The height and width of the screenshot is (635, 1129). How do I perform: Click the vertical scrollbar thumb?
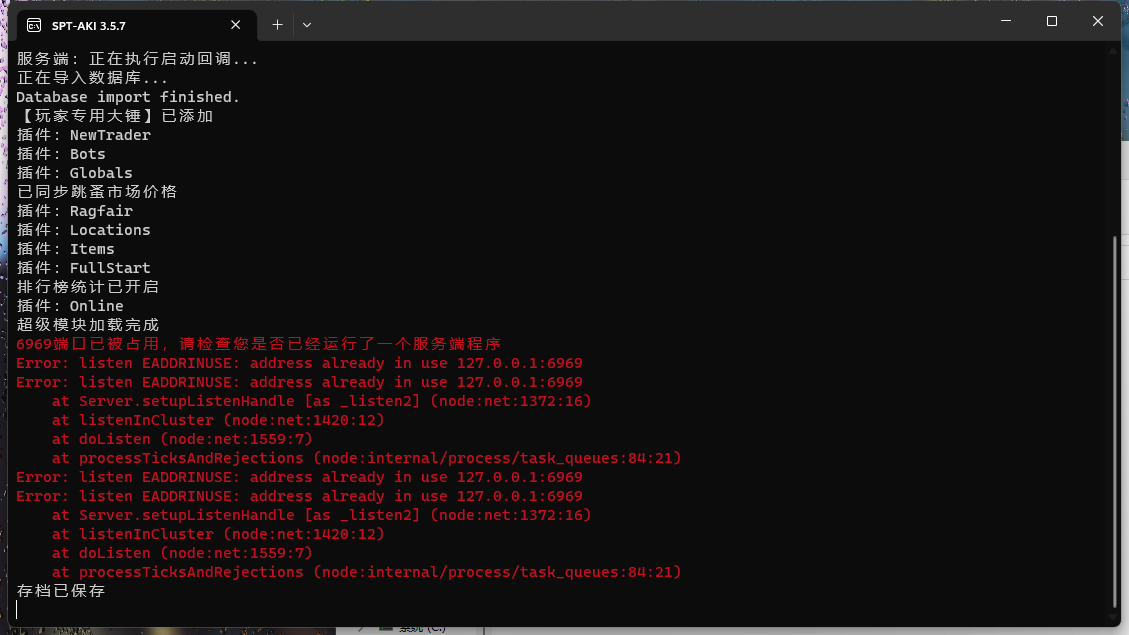coord(1117,420)
